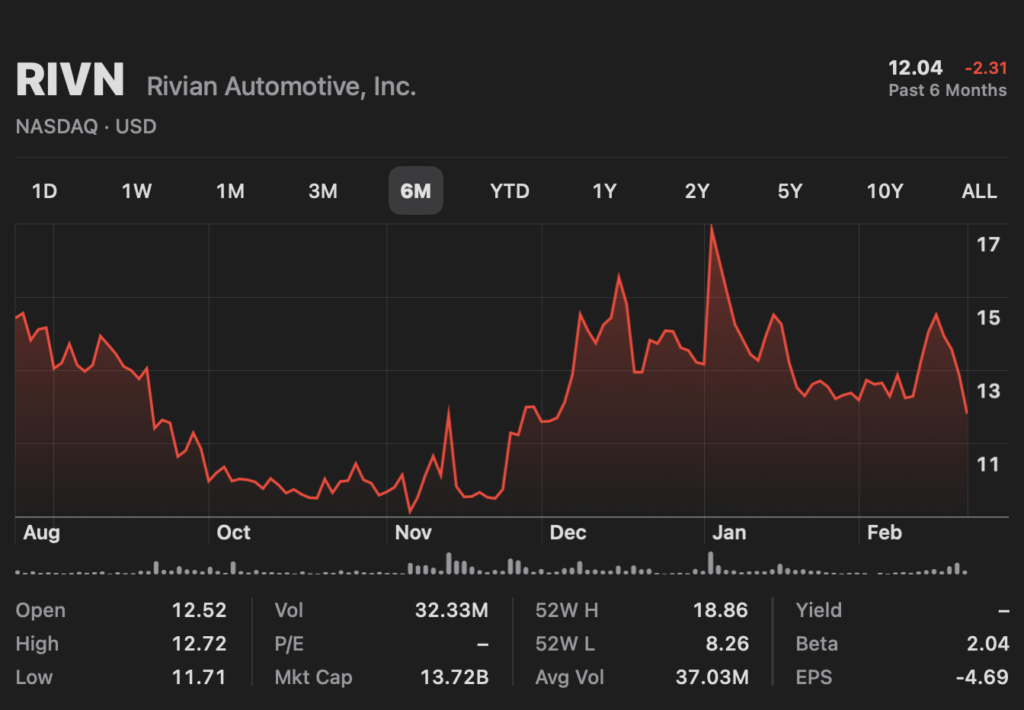Click the -2.31 price change value
This screenshot has height=710, width=1024.
[x=986, y=68]
